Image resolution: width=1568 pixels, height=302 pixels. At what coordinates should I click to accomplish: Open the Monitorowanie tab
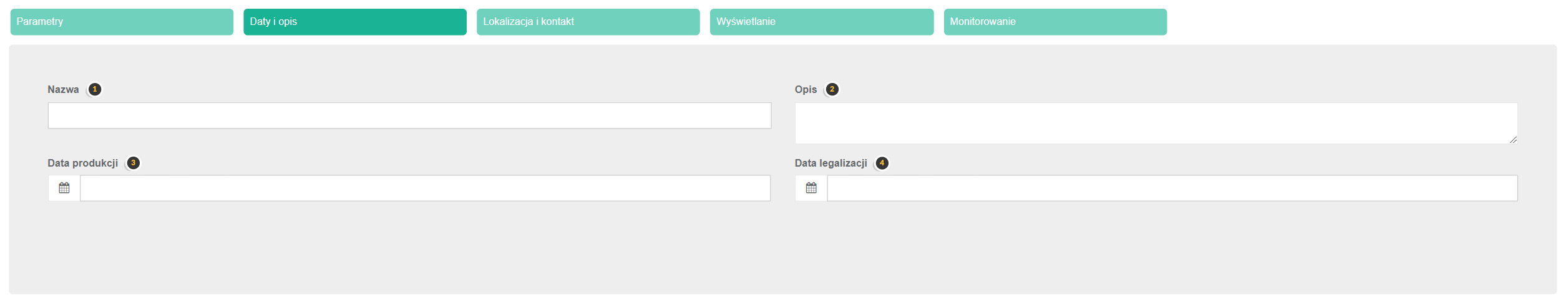[x=1054, y=22]
